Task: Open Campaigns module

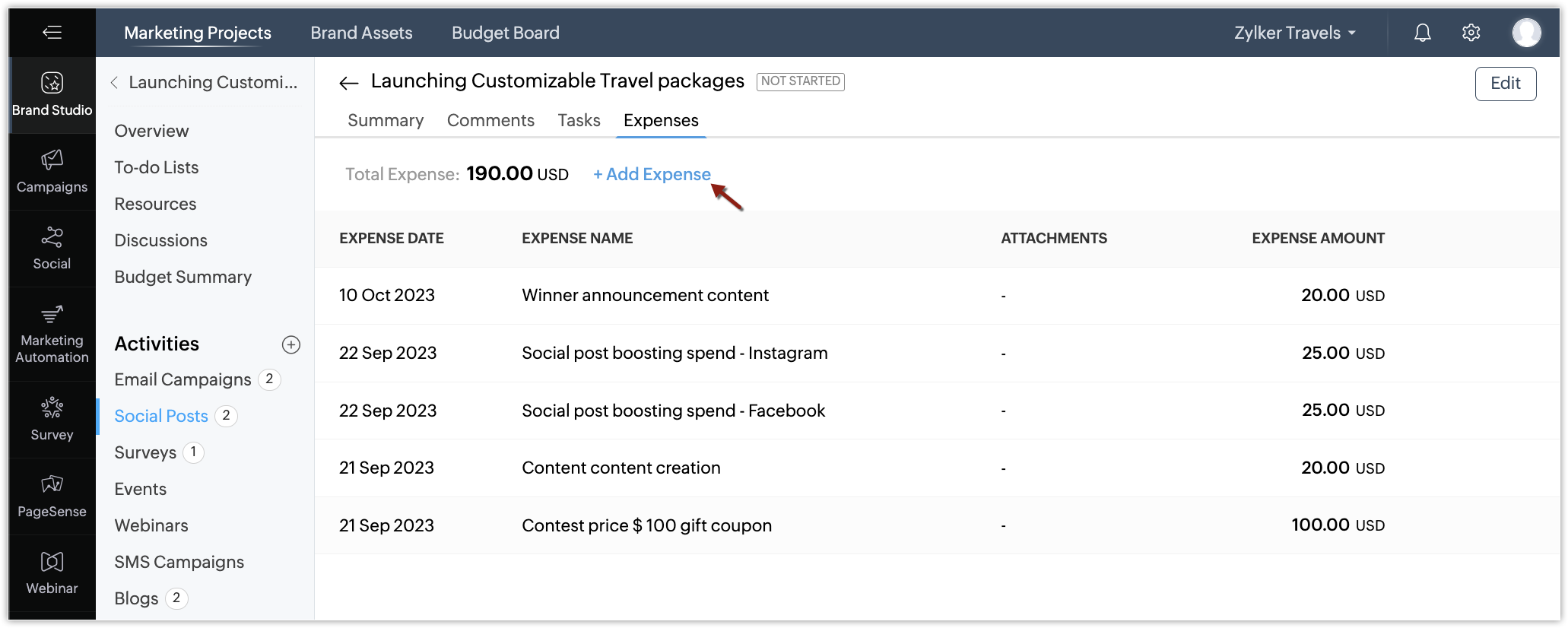Action: click(x=52, y=172)
